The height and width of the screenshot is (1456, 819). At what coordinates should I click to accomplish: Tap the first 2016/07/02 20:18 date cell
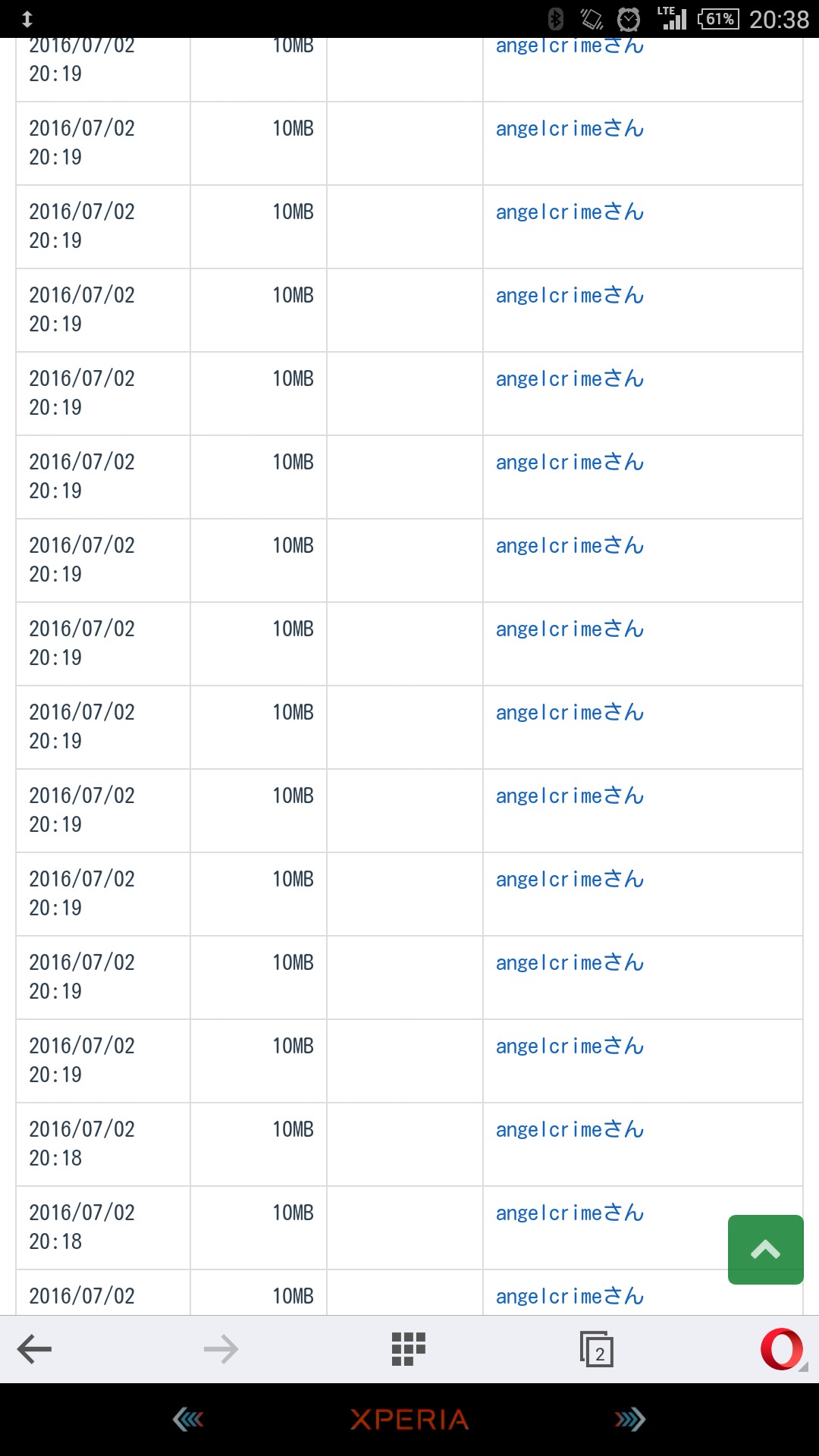[x=82, y=1144]
